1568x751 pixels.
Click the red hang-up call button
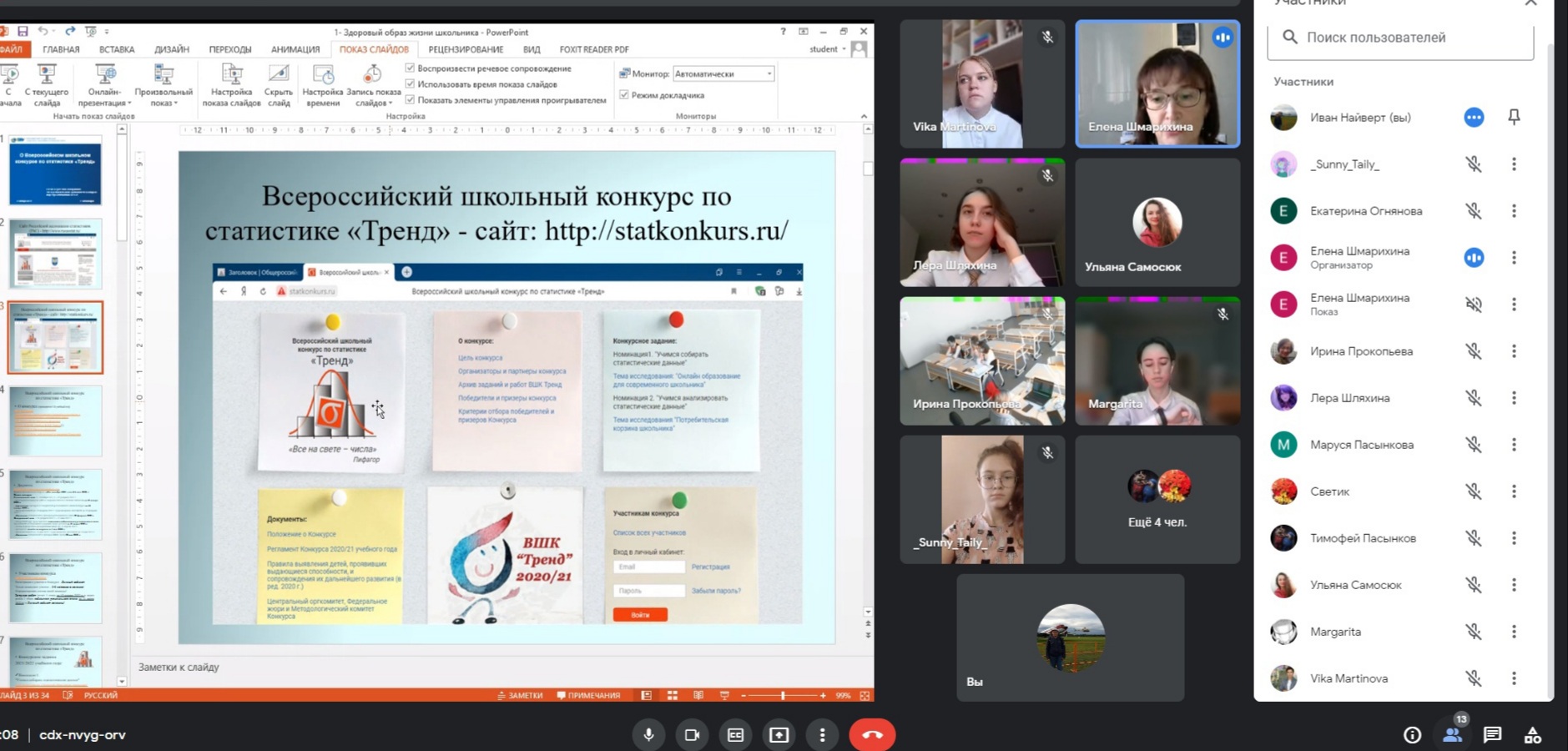(x=872, y=734)
